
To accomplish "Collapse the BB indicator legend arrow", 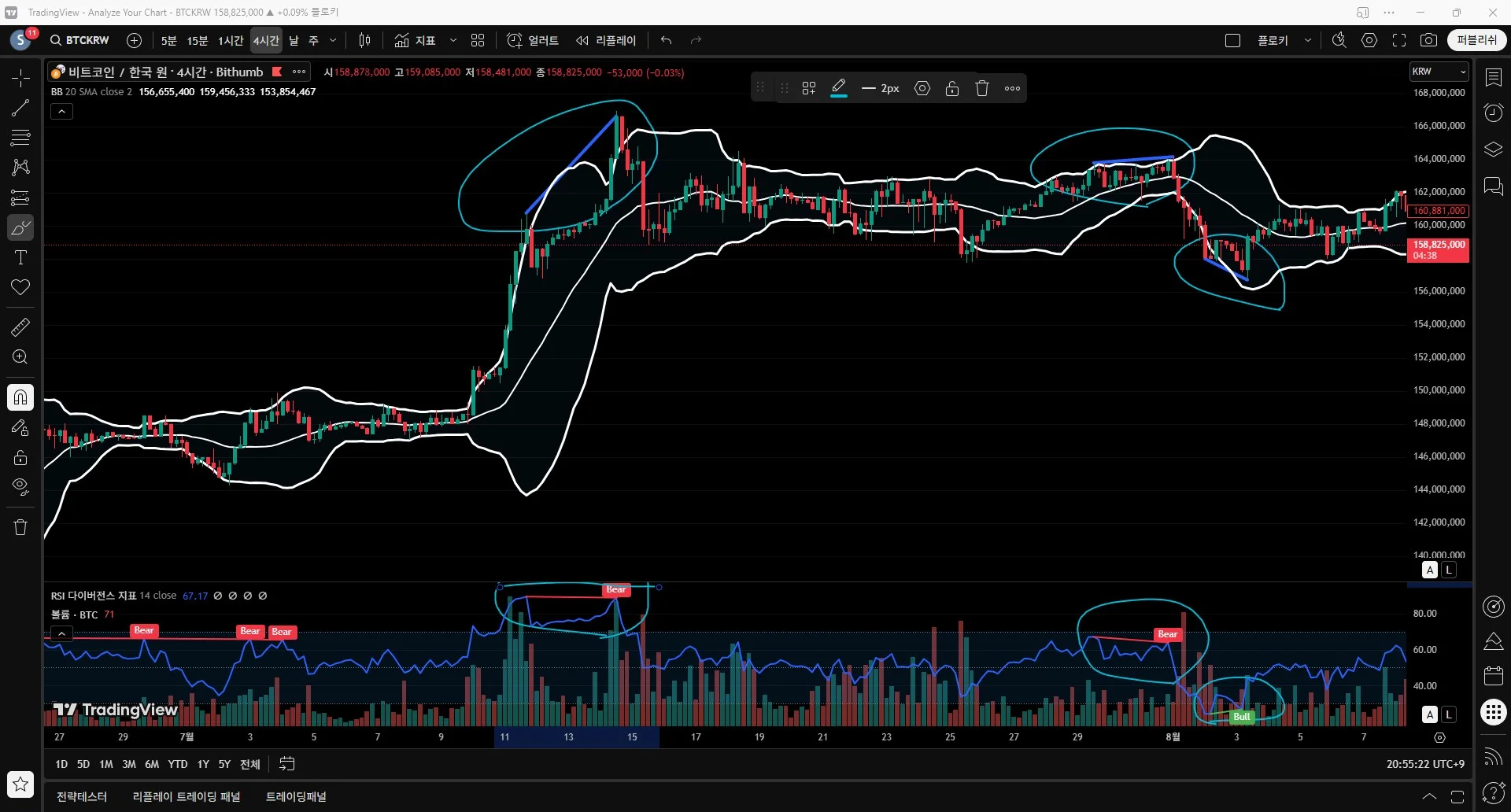I will [61, 112].
